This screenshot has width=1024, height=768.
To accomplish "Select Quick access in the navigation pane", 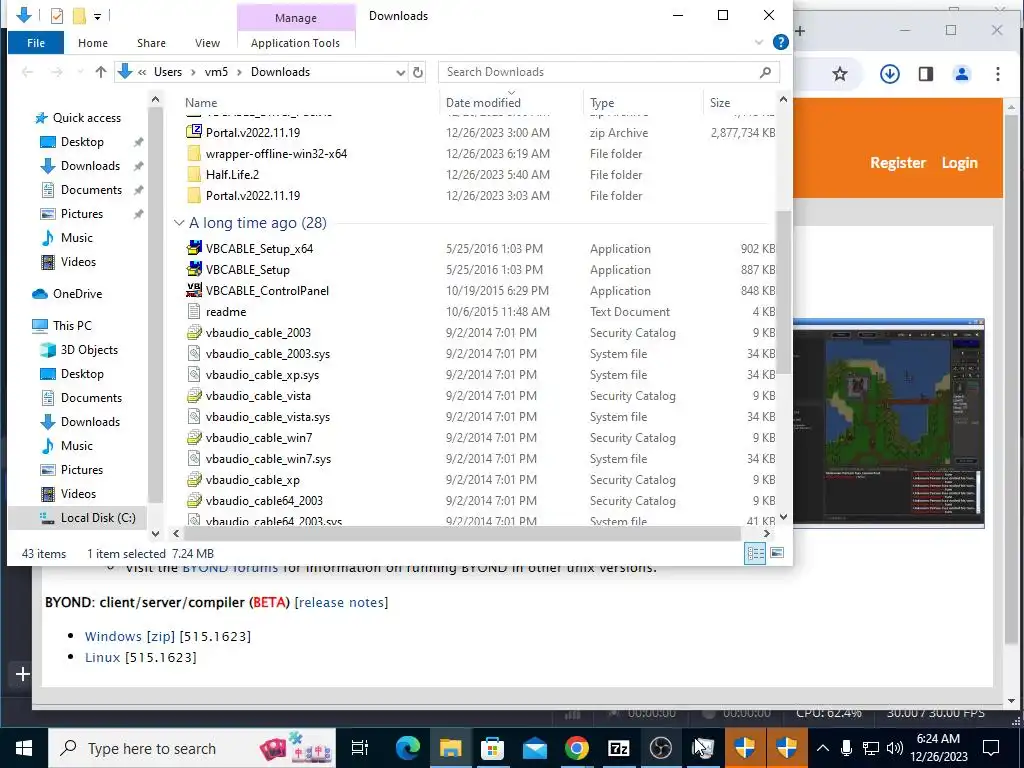I will point(87,118).
